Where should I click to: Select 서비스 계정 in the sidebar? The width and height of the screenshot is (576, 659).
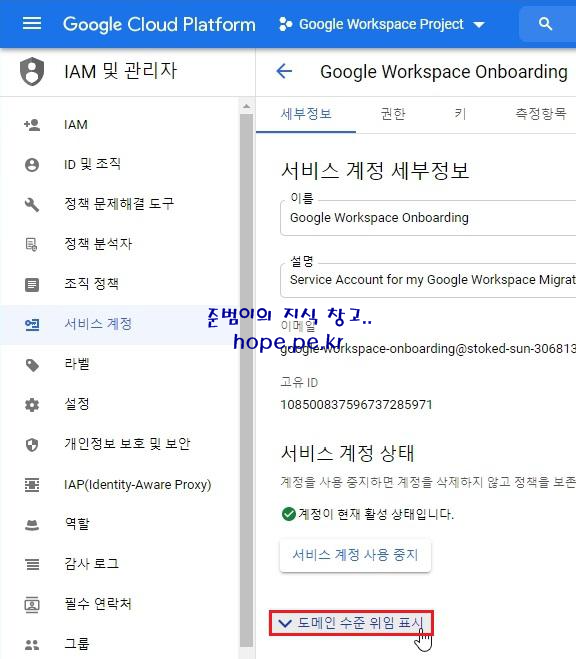click(120, 324)
